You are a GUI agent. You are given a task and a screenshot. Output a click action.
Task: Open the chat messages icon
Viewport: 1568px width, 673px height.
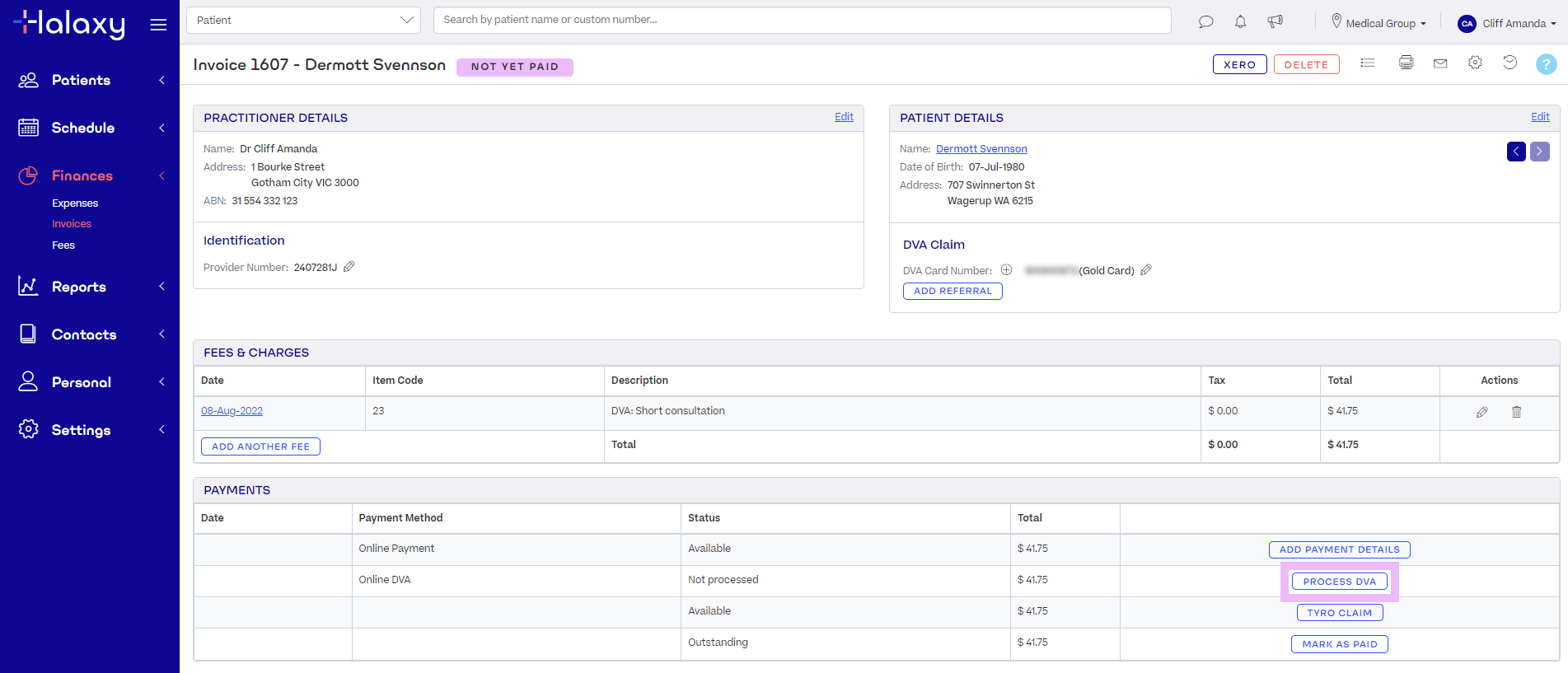(x=1205, y=22)
